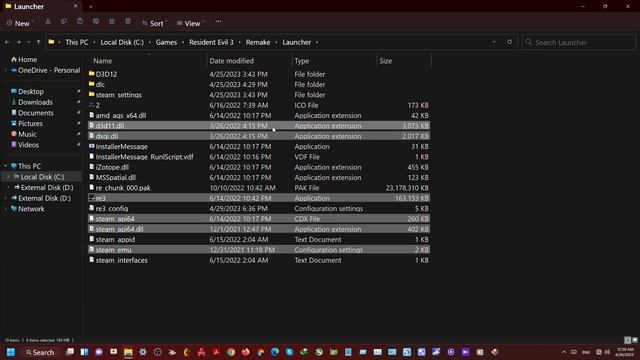The width and height of the screenshot is (640, 360).
Task: Open Settings gear in the taskbar
Action: pyautogui.click(x=143, y=352)
